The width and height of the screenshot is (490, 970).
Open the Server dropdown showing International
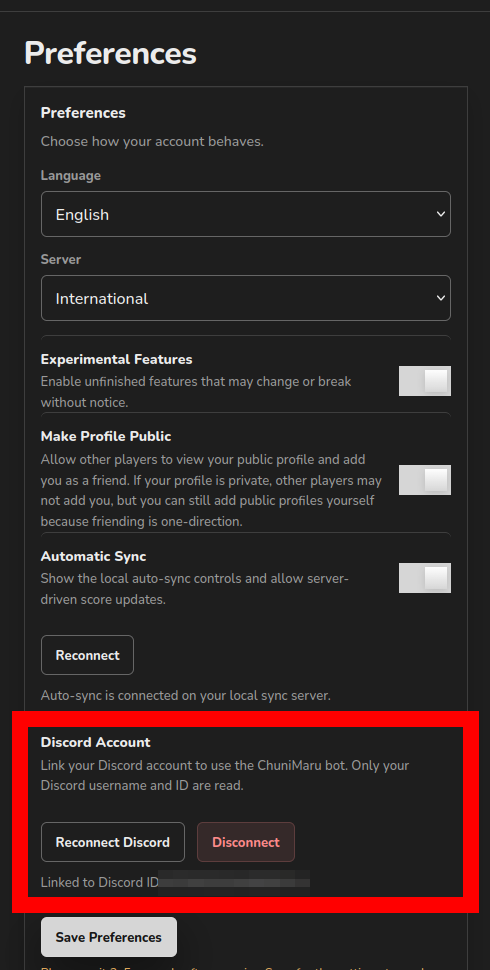tap(246, 298)
